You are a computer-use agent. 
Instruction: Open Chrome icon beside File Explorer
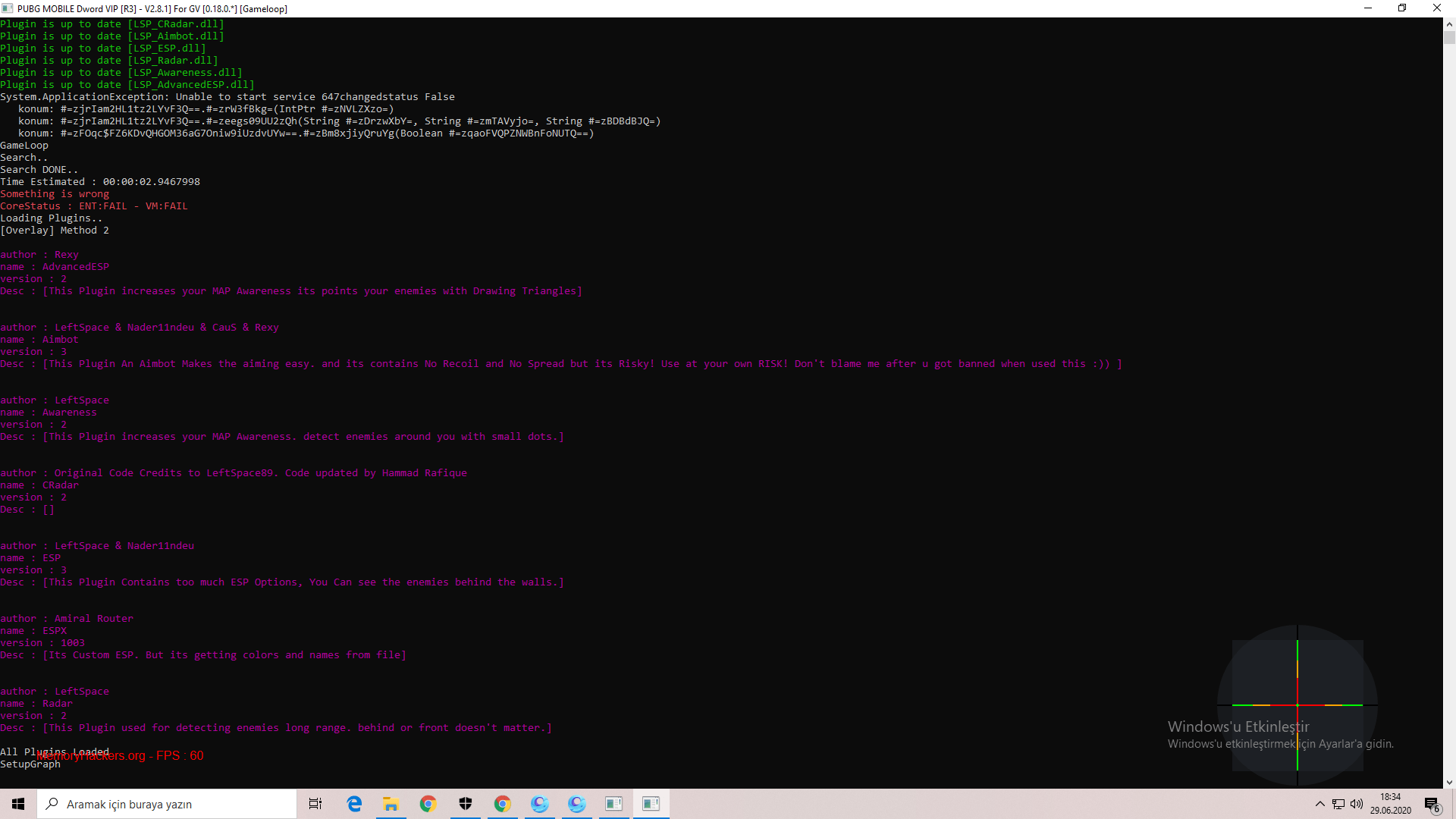(x=428, y=804)
